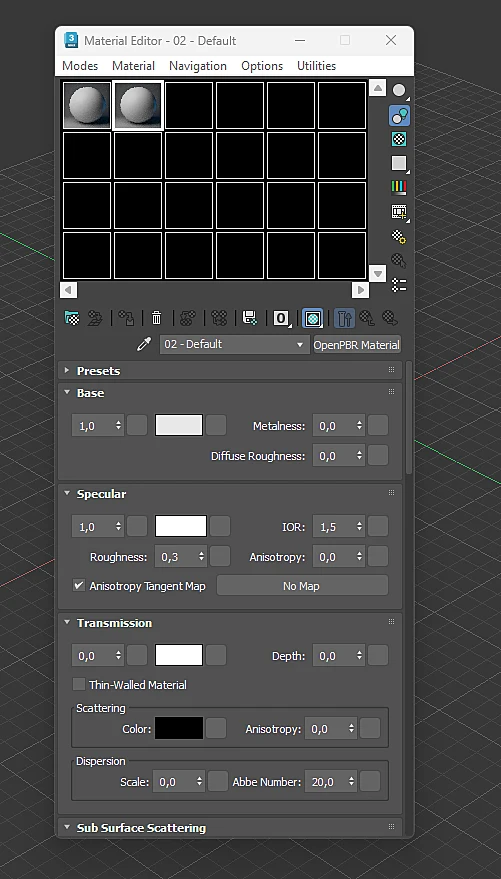Click the checkered Background icon
Image resolution: width=501 pixels, height=879 pixels.
point(399,139)
